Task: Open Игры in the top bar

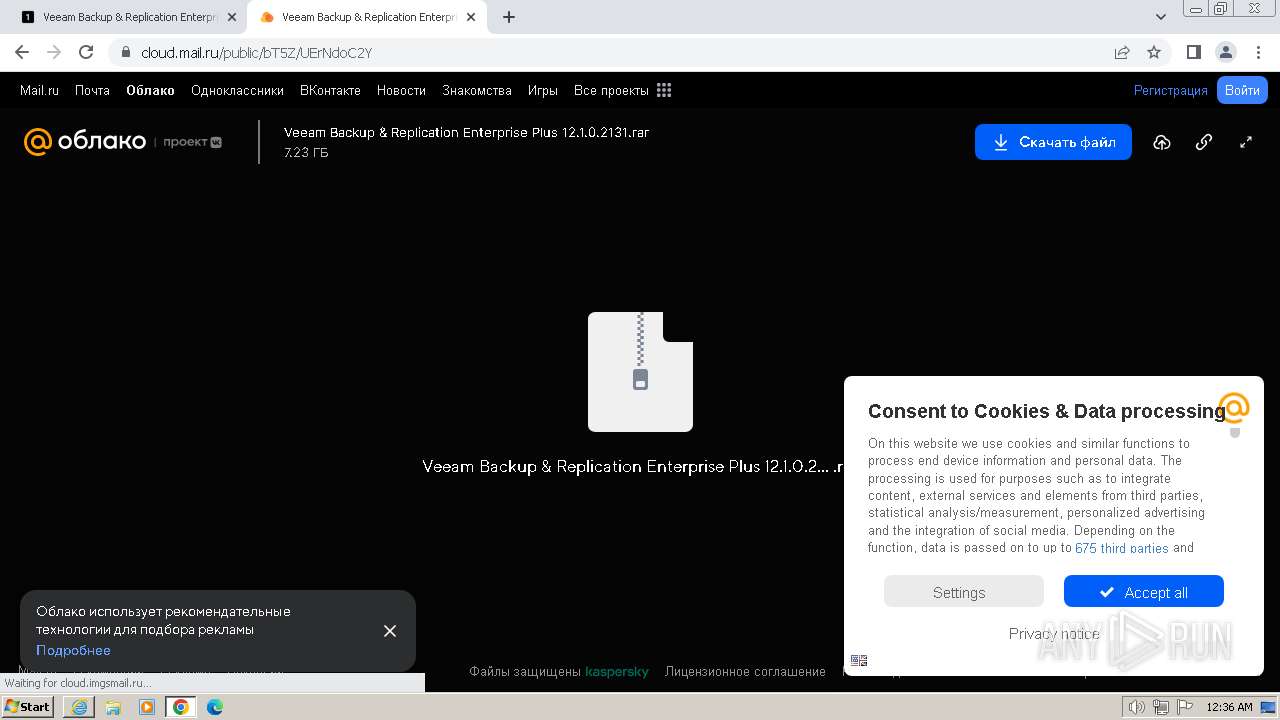Action: tap(543, 90)
